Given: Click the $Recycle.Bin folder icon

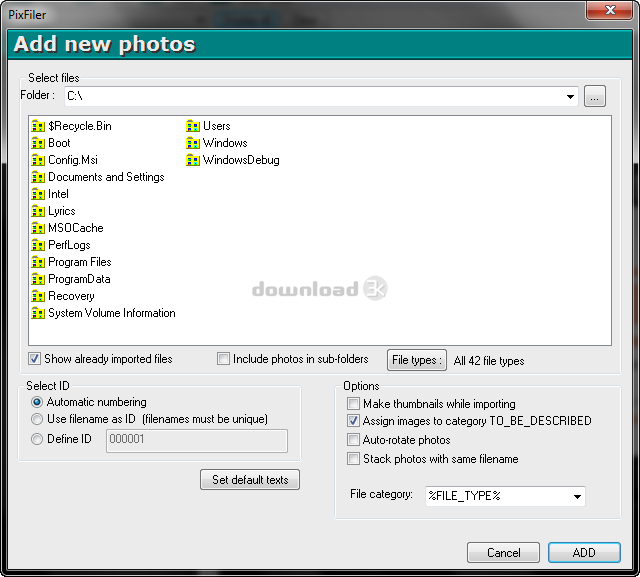Looking at the screenshot, I should point(38,126).
